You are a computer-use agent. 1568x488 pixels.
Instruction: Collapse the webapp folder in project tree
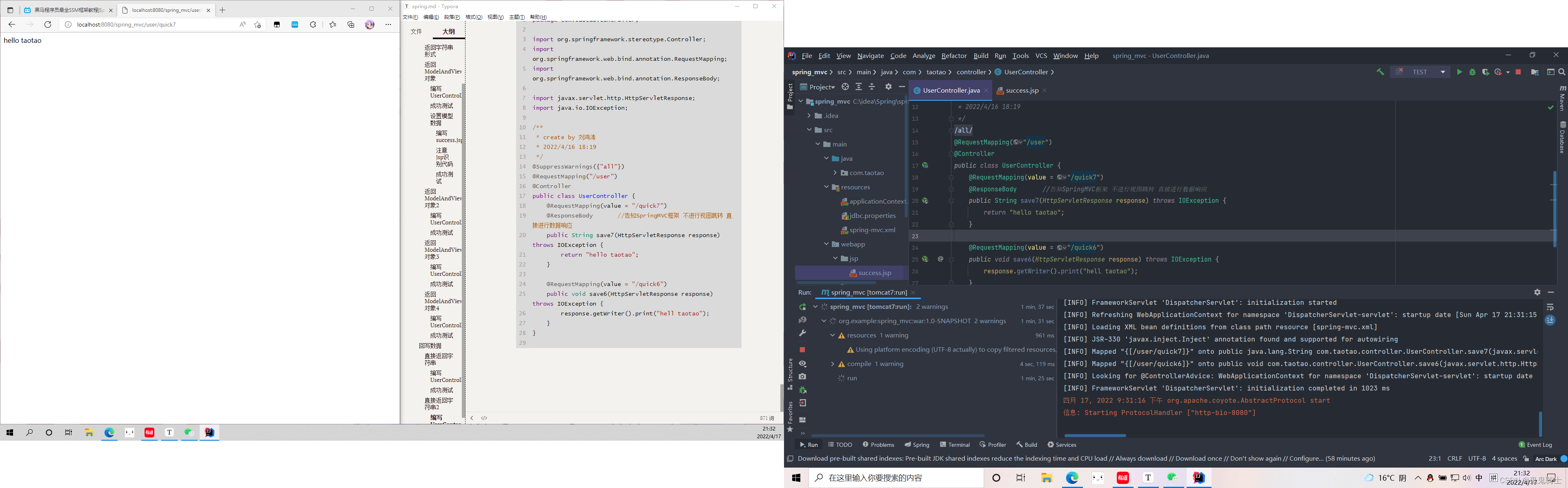click(826, 244)
